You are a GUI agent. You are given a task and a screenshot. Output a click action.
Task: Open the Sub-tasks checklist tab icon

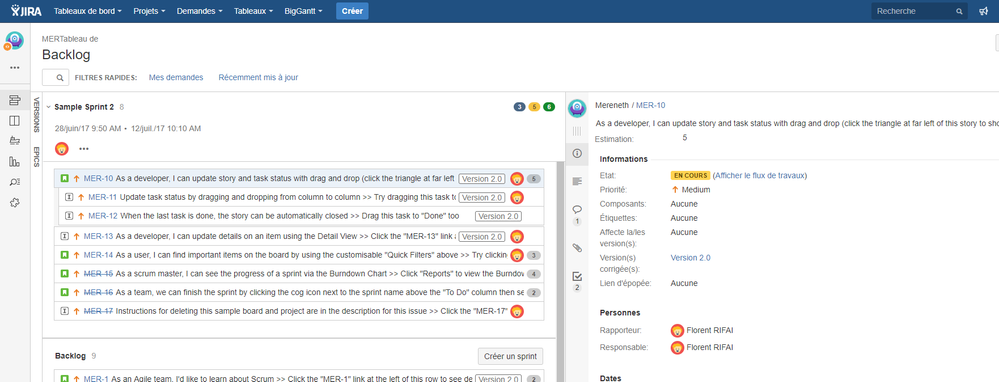point(577,276)
